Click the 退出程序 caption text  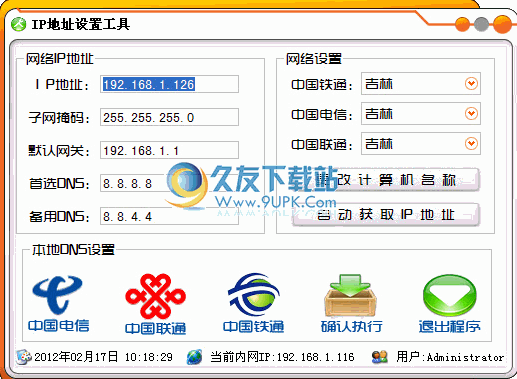coord(450,326)
